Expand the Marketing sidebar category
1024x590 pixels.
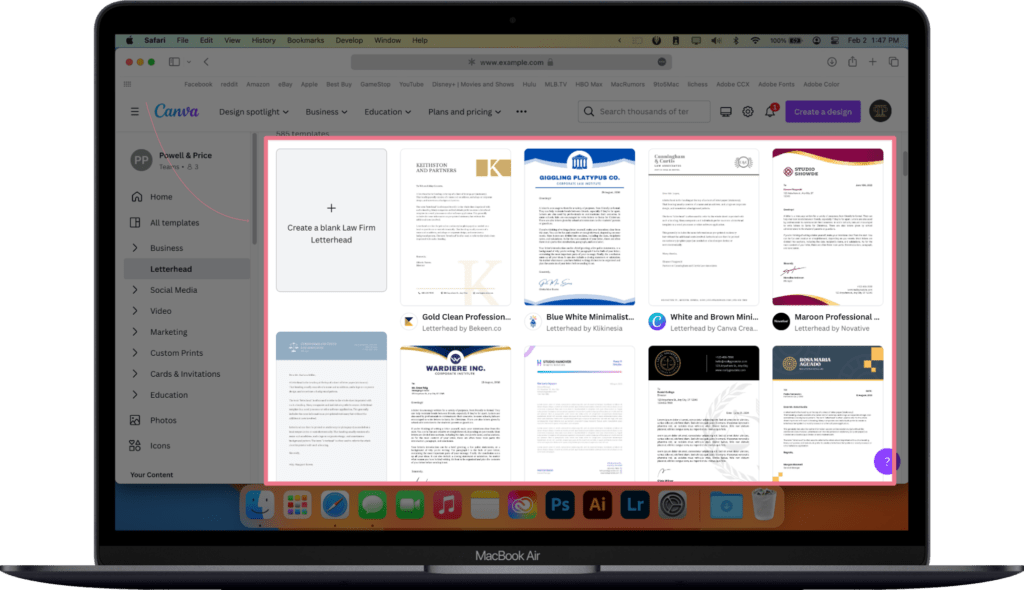(135, 332)
